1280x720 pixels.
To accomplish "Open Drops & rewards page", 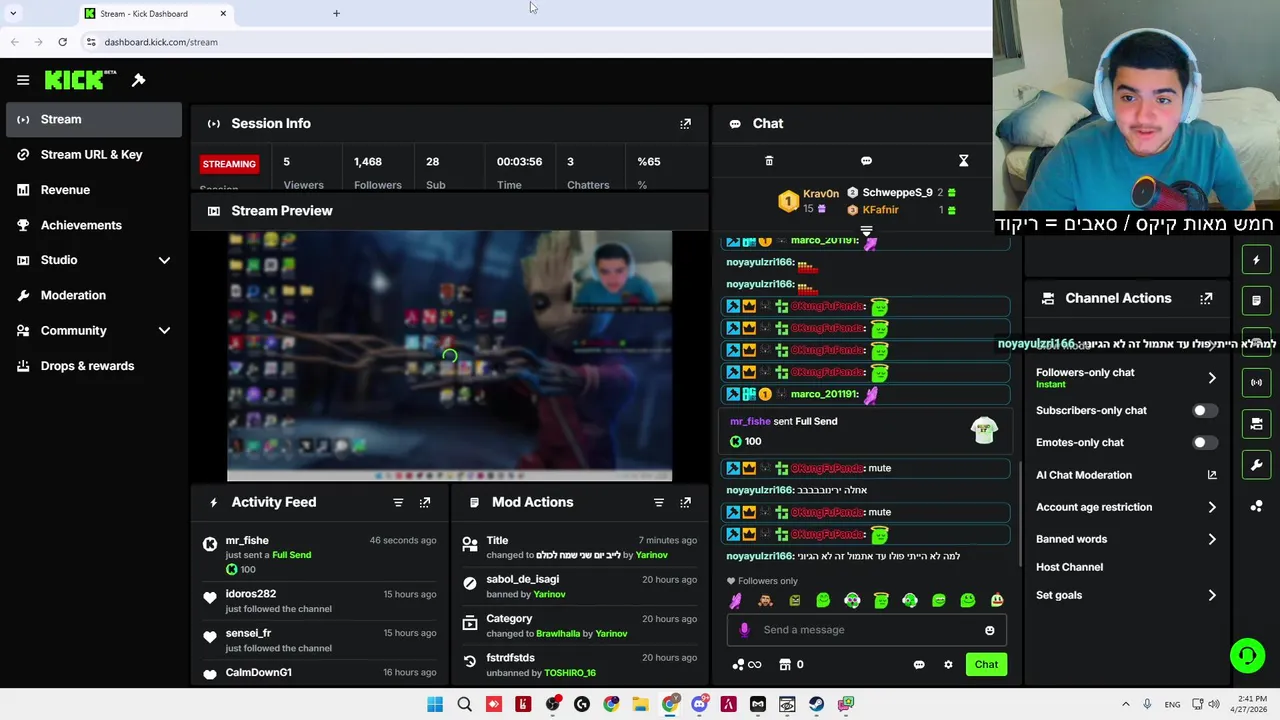I will tap(93, 366).
